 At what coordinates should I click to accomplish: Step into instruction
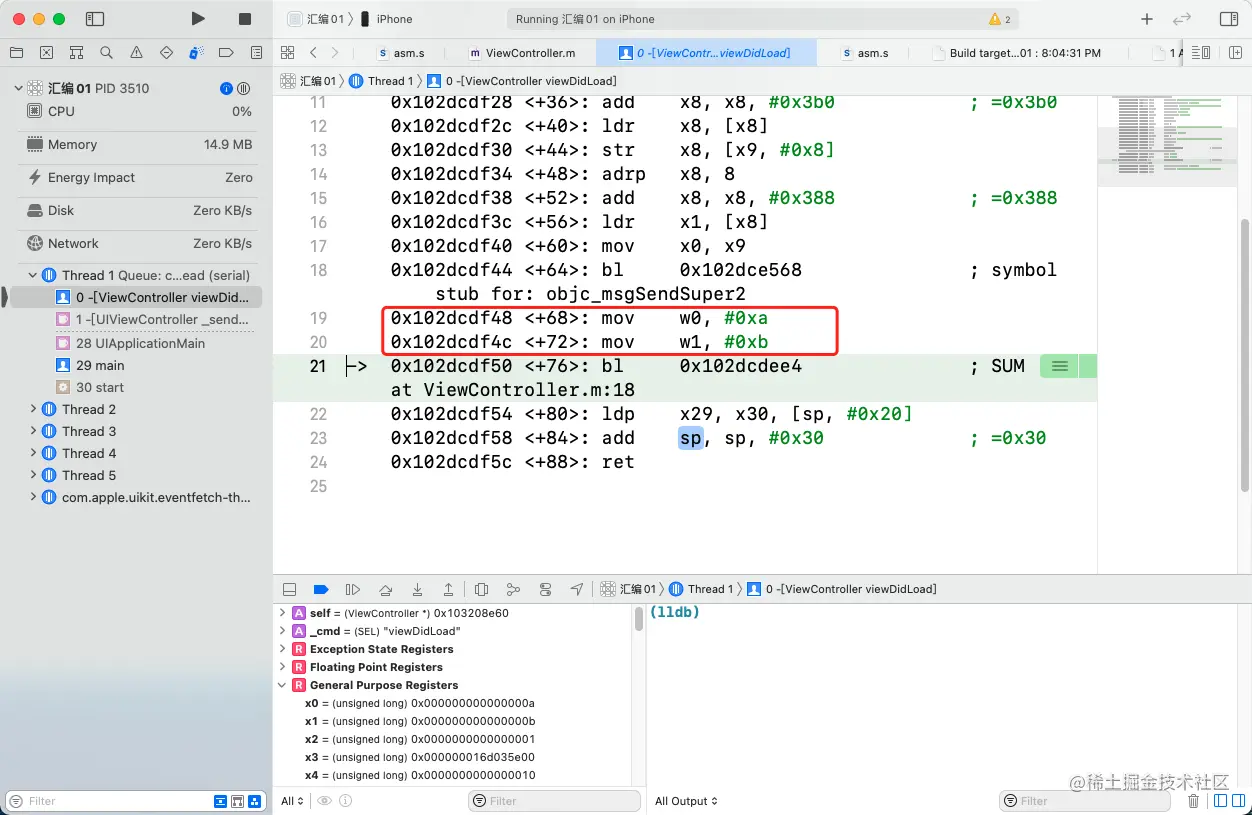[417, 589]
